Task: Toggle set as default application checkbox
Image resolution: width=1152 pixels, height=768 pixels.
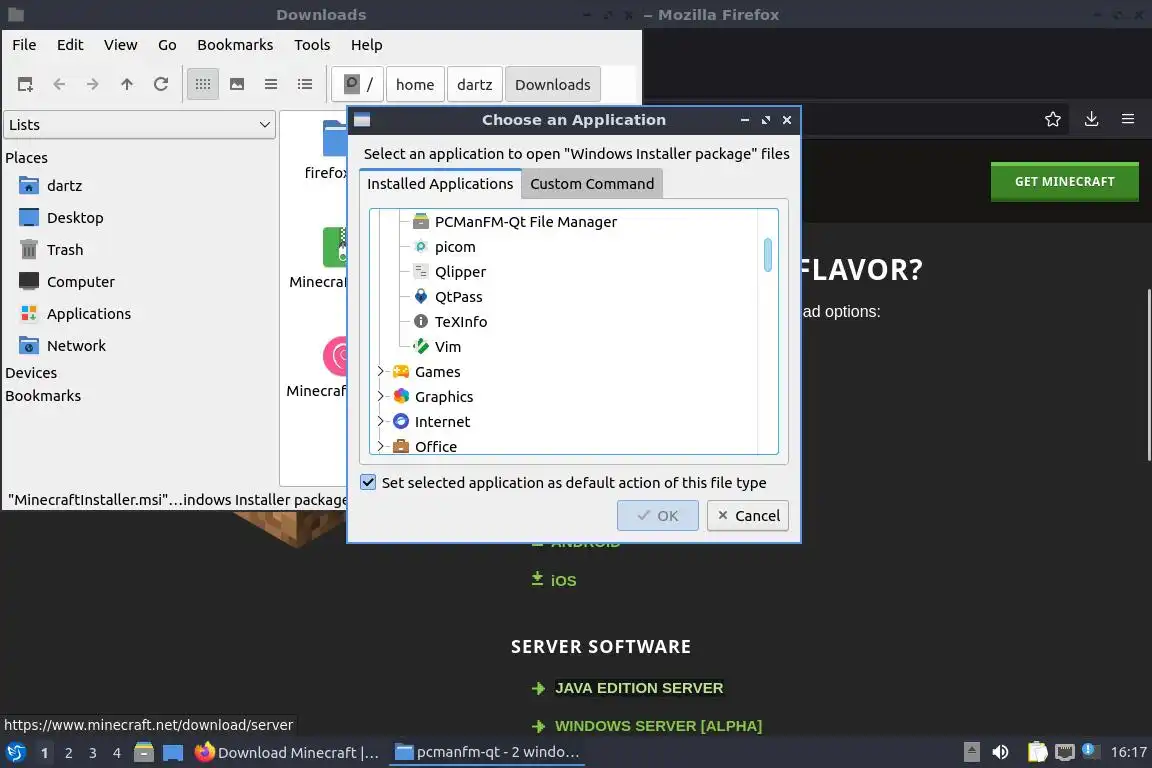Action: (x=368, y=482)
